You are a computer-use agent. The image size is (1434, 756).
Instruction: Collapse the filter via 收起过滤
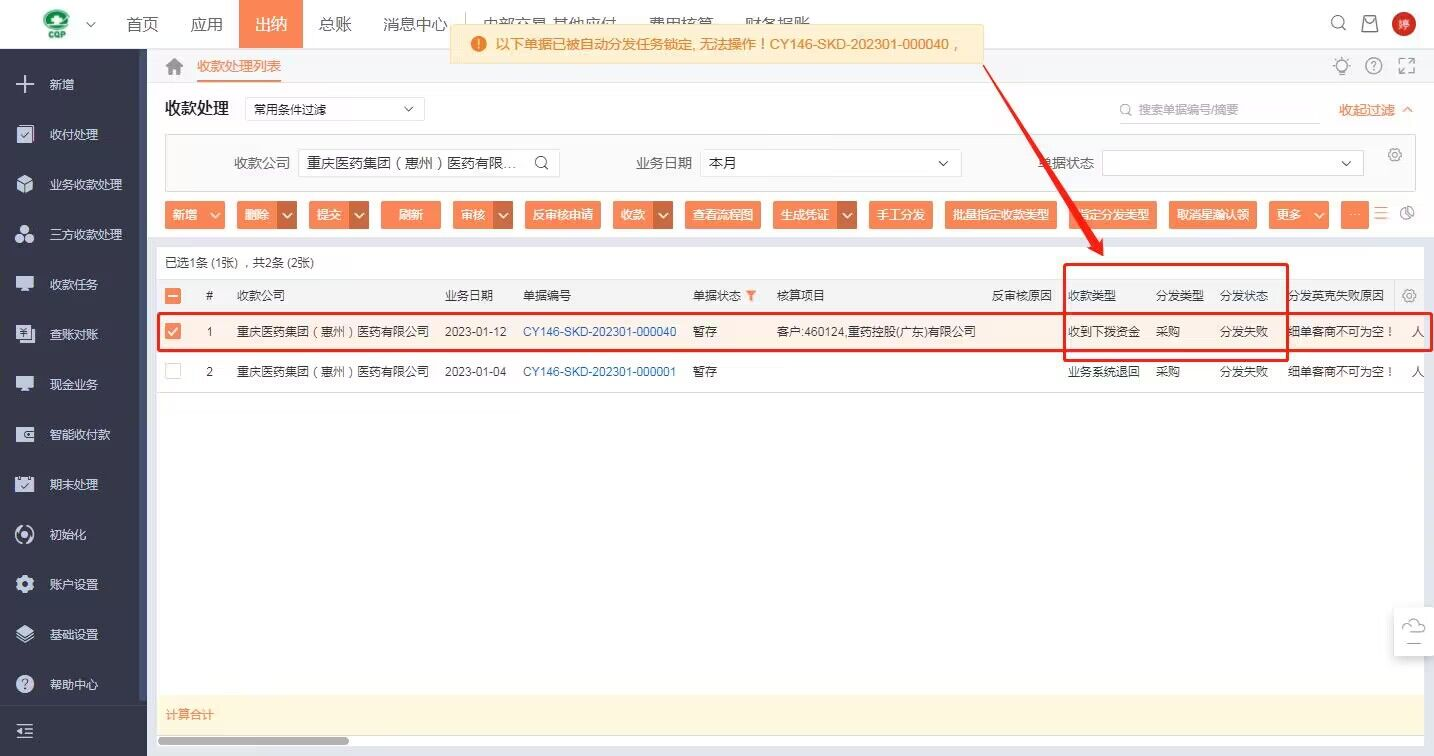click(1376, 110)
